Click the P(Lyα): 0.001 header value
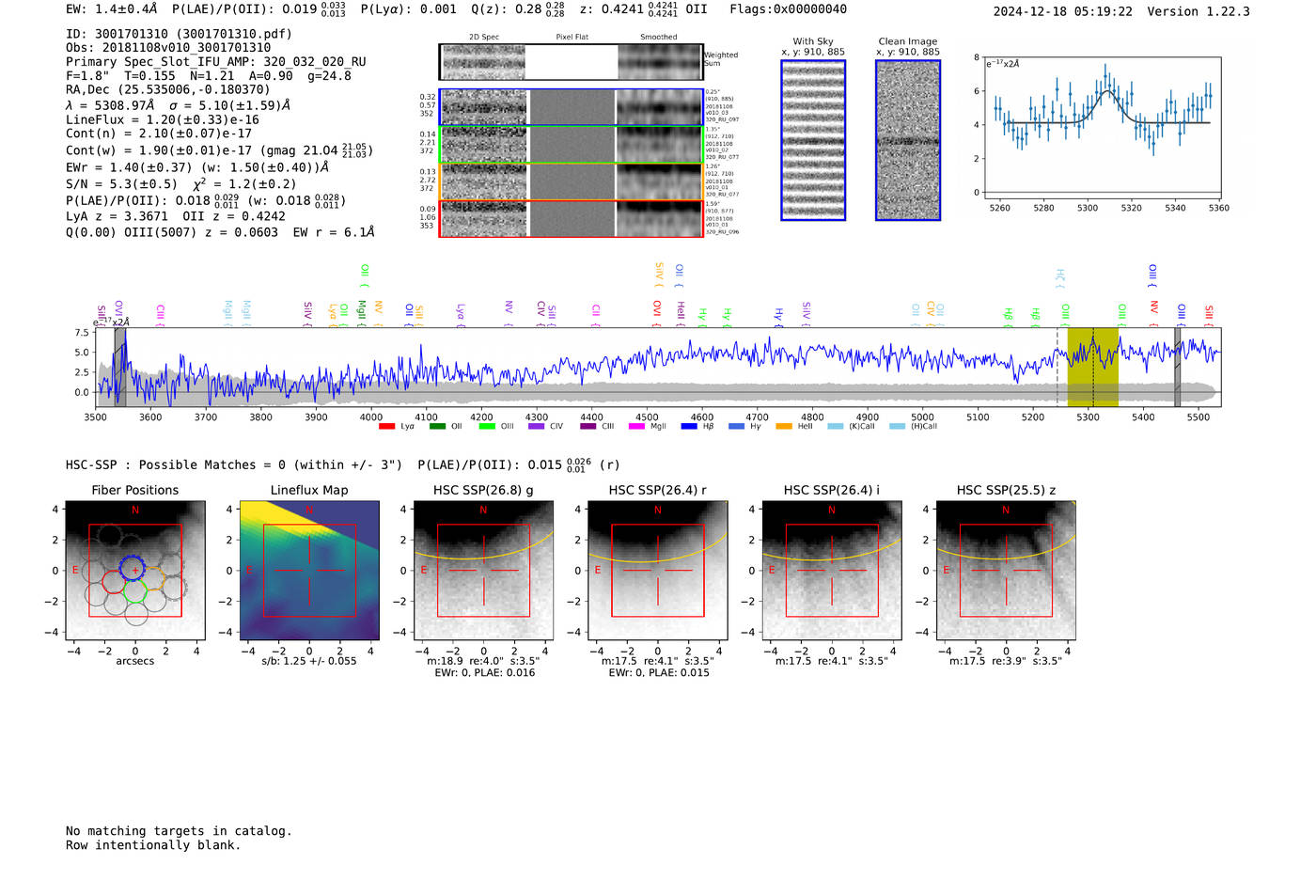The width and height of the screenshot is (1316, 896). 409,9
